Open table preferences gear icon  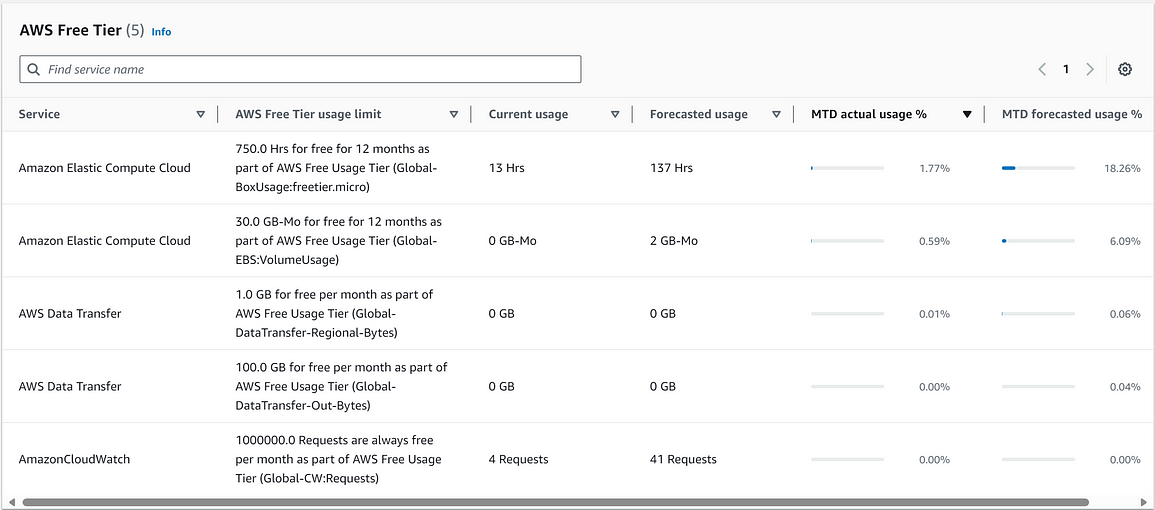pos(1124,69)
